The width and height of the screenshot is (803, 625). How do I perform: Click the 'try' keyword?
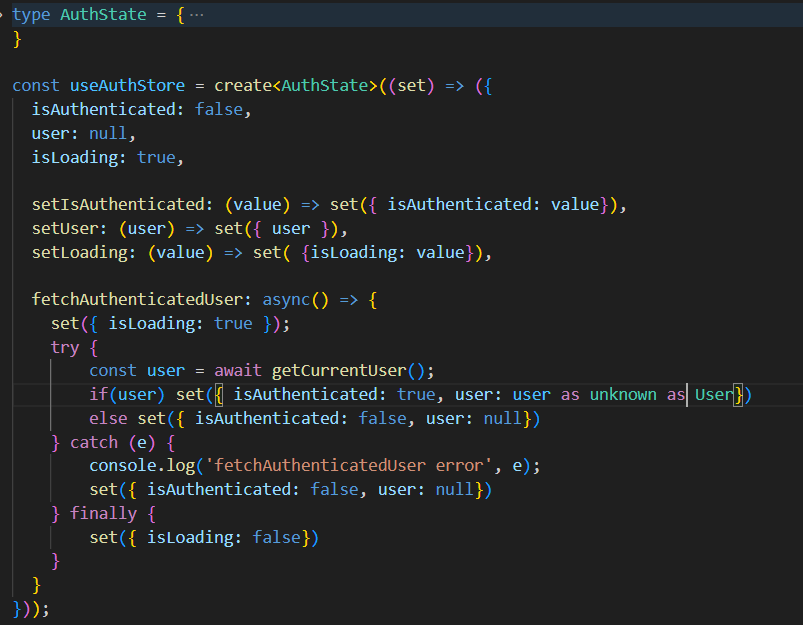pos(65,347)
